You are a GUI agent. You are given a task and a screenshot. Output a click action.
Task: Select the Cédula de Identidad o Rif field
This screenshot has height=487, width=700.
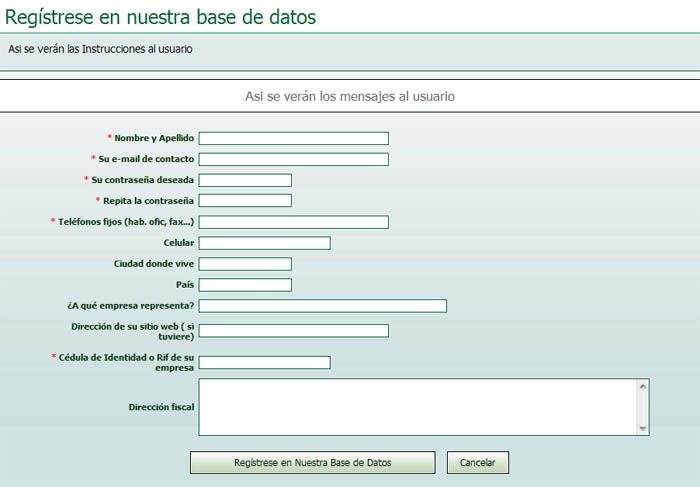pyautogui.click(x=264, y=362)
